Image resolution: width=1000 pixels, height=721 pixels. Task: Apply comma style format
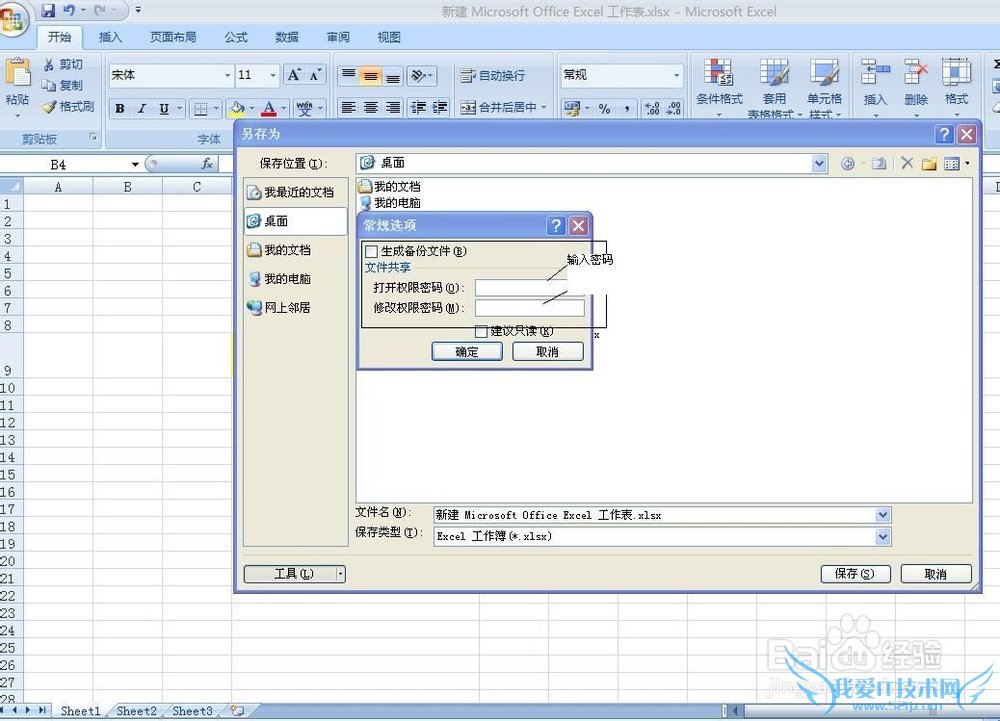[627, 109]
